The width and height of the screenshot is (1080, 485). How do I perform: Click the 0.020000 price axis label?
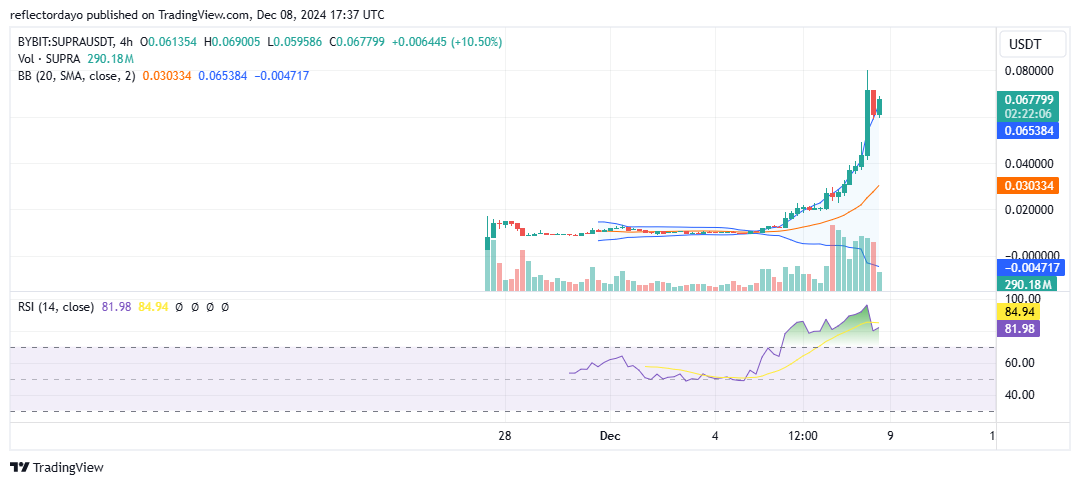pos(1029,209)
